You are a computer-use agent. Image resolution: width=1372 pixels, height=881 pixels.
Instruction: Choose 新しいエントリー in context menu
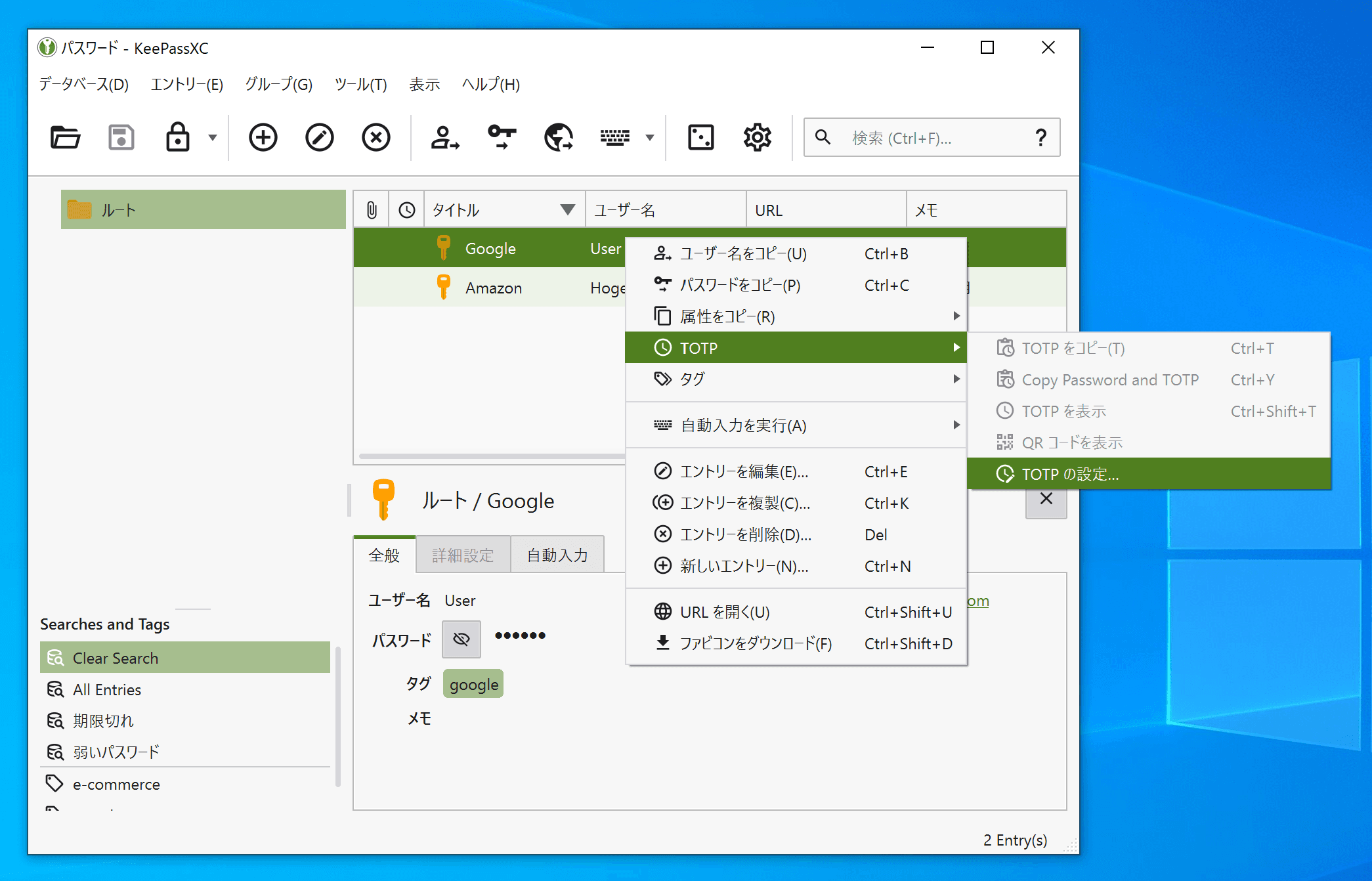point(796,566)
